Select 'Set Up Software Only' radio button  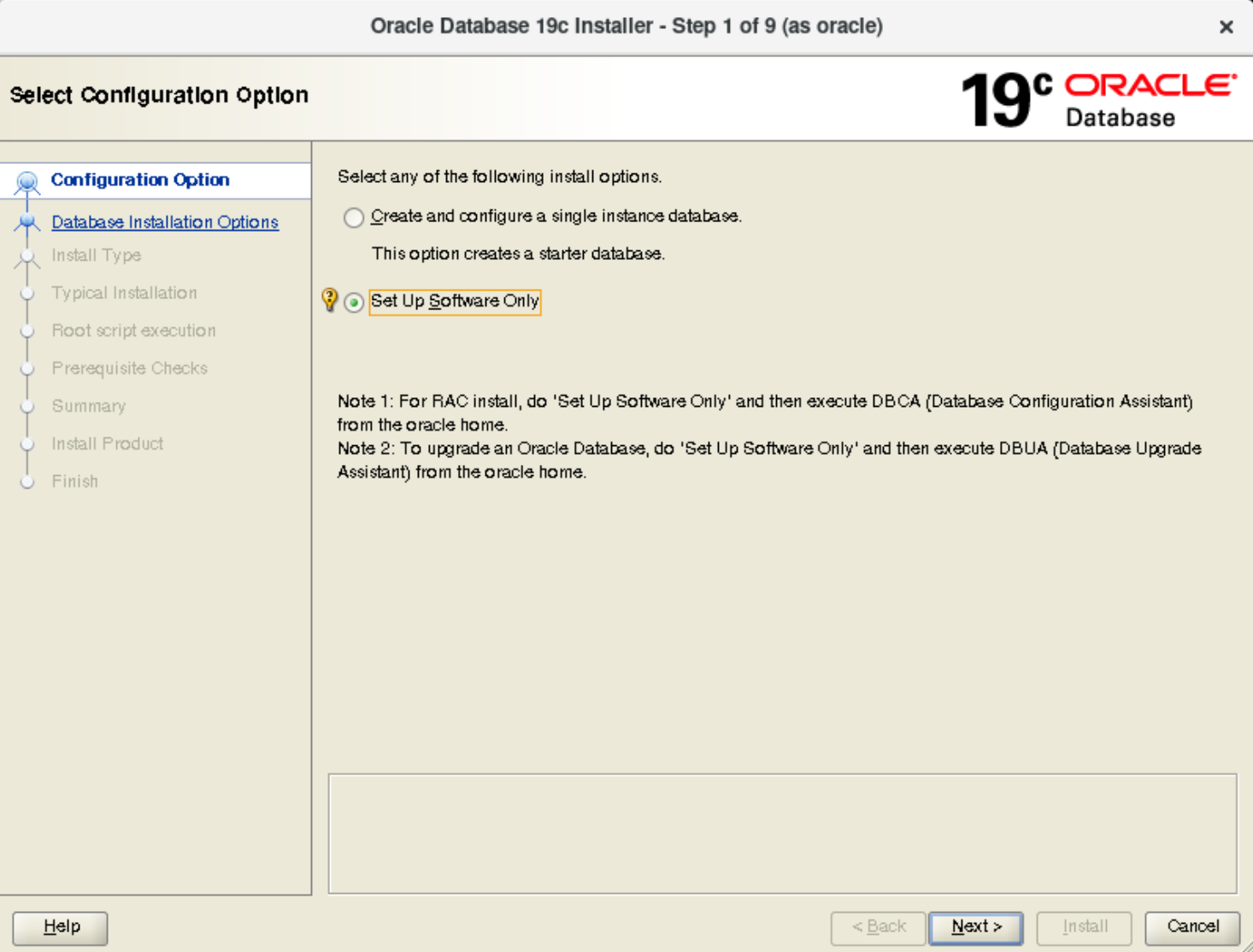click(354, 303)
